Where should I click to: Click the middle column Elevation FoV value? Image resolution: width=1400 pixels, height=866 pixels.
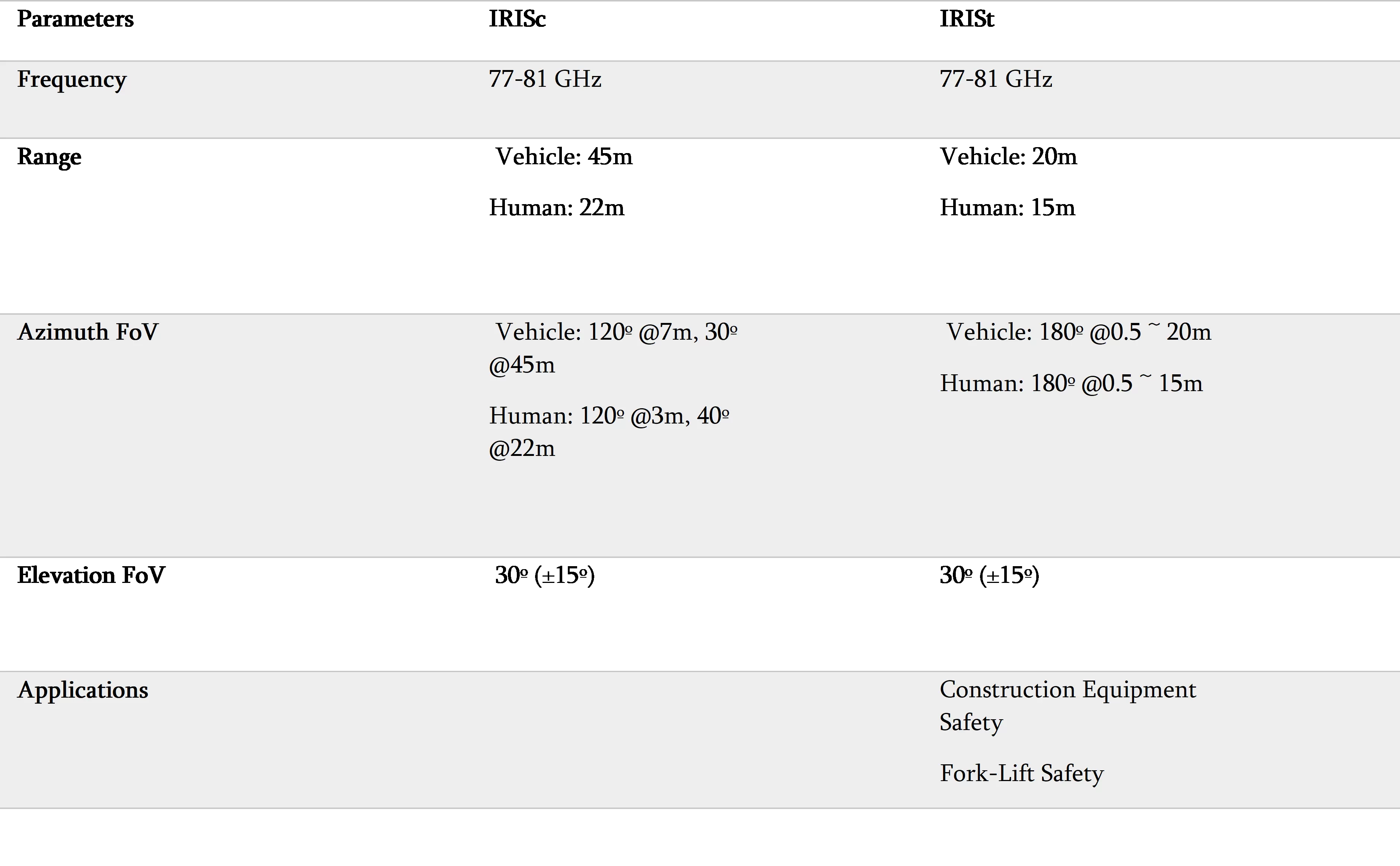(x=544, y=574)
